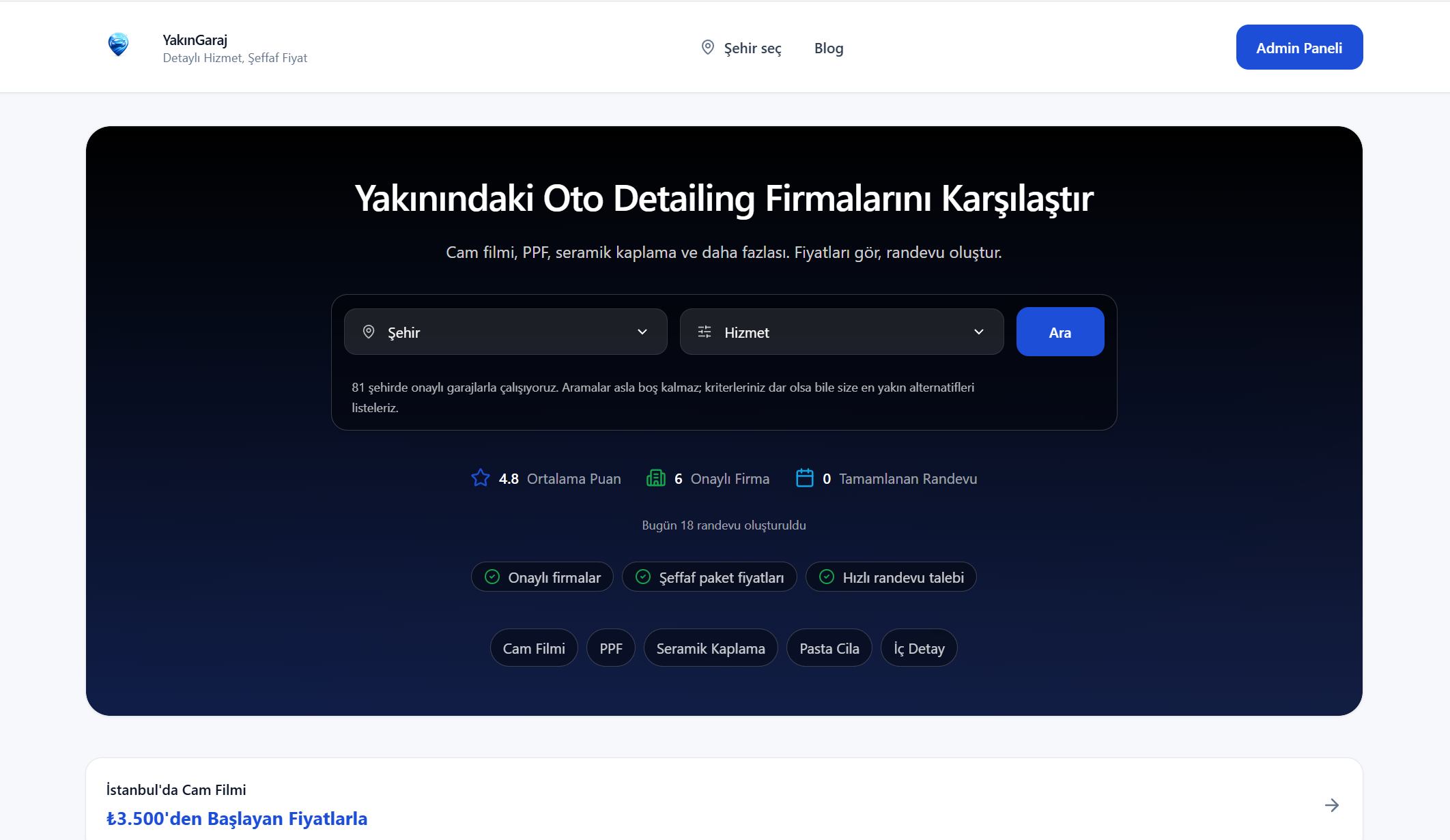Click the pin icon inside Şehir field

(369, 332)
